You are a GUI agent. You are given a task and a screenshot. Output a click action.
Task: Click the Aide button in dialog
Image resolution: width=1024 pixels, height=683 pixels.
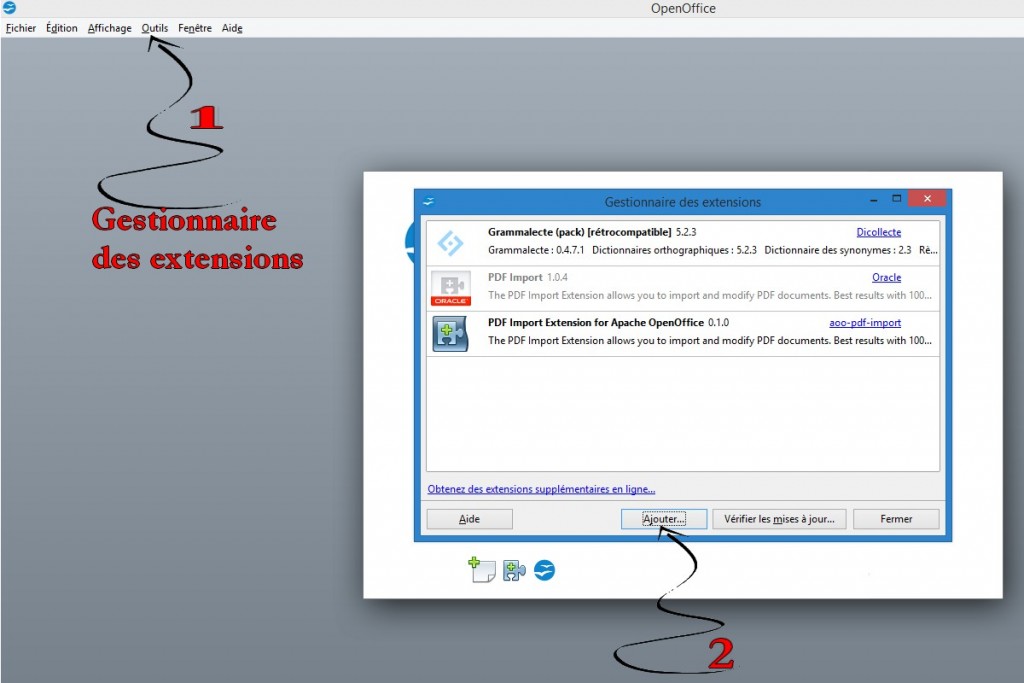469,519
